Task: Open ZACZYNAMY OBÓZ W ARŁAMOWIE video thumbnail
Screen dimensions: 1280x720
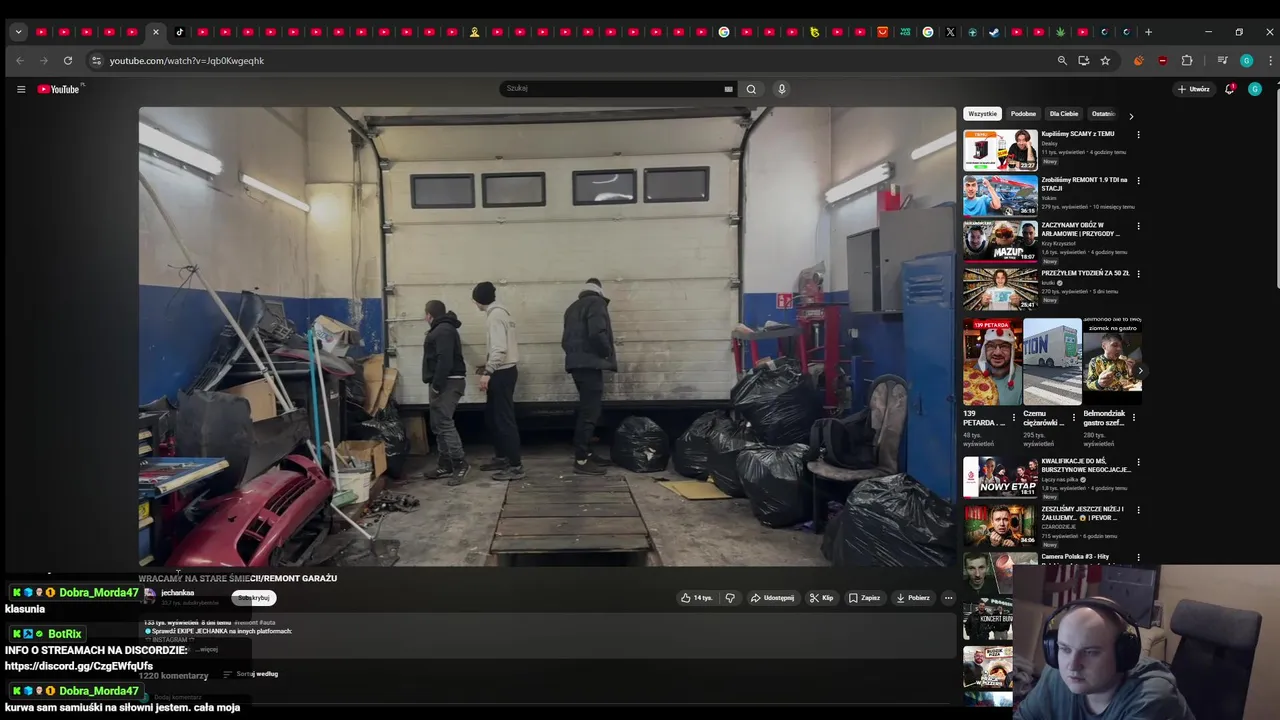Action: click(1000, 243)
